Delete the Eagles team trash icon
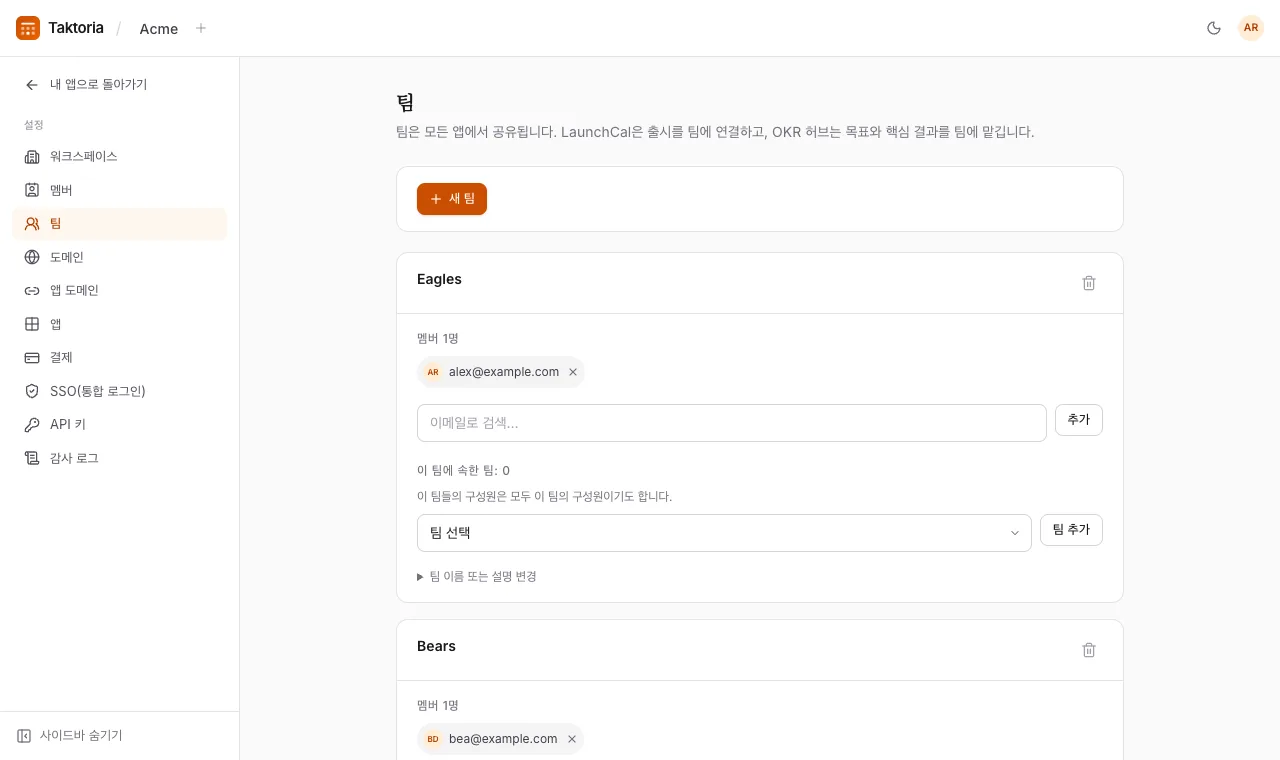 [1089, 283]
